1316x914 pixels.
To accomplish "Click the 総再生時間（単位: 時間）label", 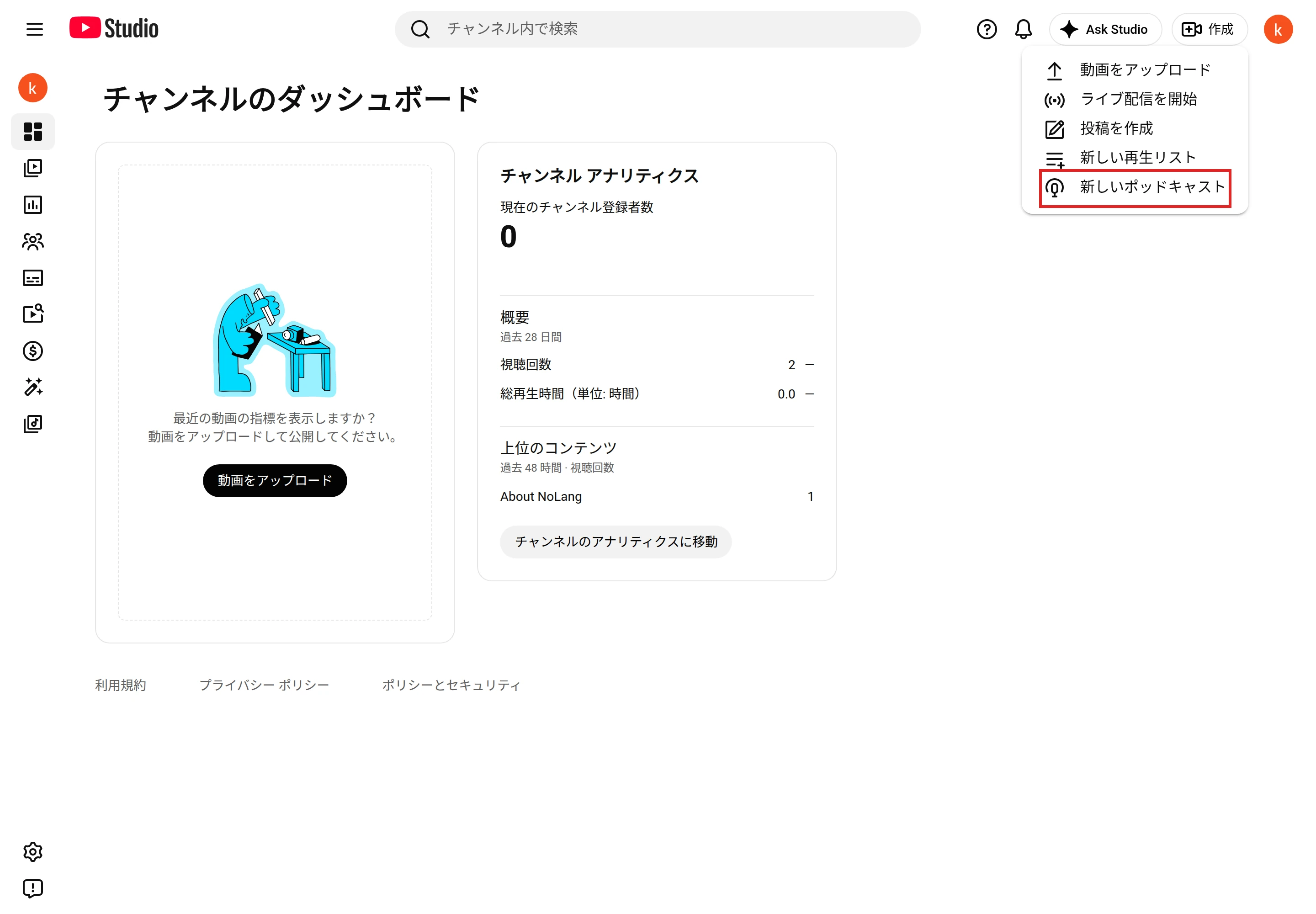I will coord(570,394).
